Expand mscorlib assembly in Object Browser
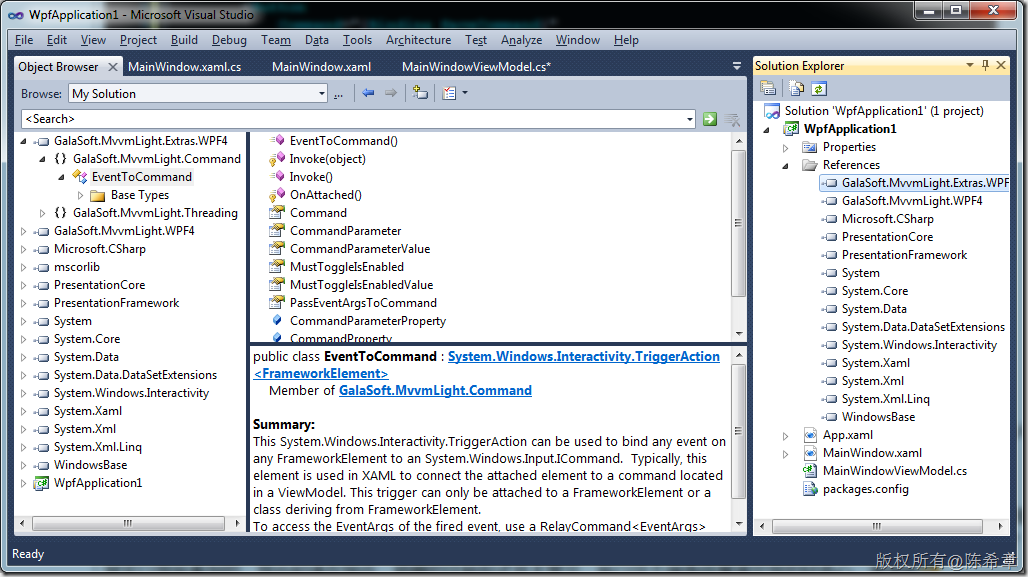 pyautogui.click(x=24, y=268)
